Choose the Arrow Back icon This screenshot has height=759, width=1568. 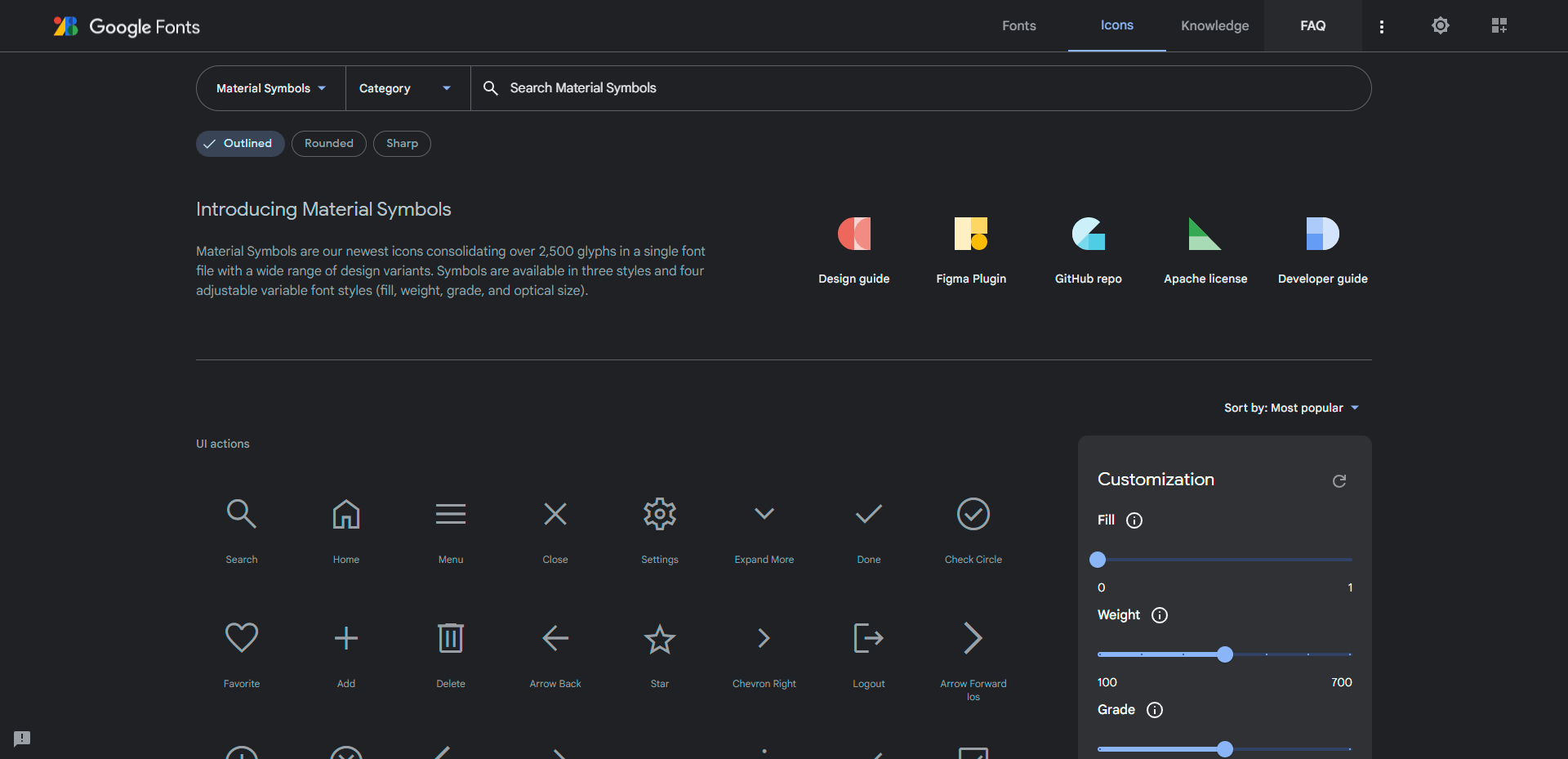click(x=555, y=638)
